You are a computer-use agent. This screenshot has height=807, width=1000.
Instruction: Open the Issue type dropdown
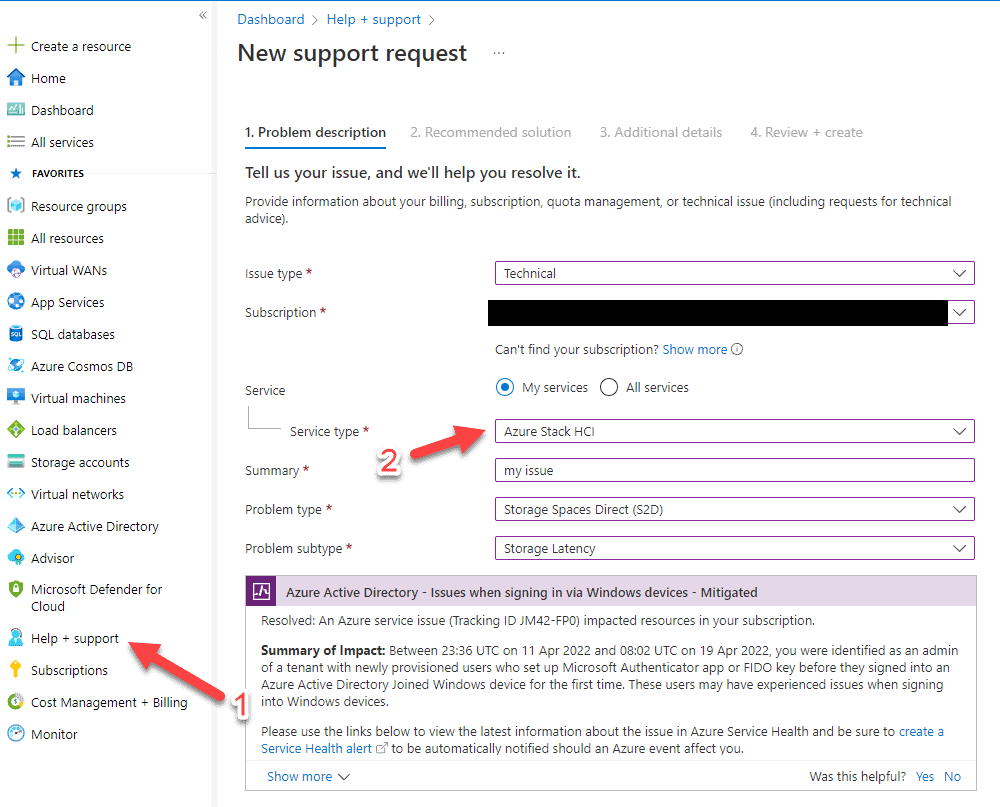pyautogui.click(x=735, y=273)
